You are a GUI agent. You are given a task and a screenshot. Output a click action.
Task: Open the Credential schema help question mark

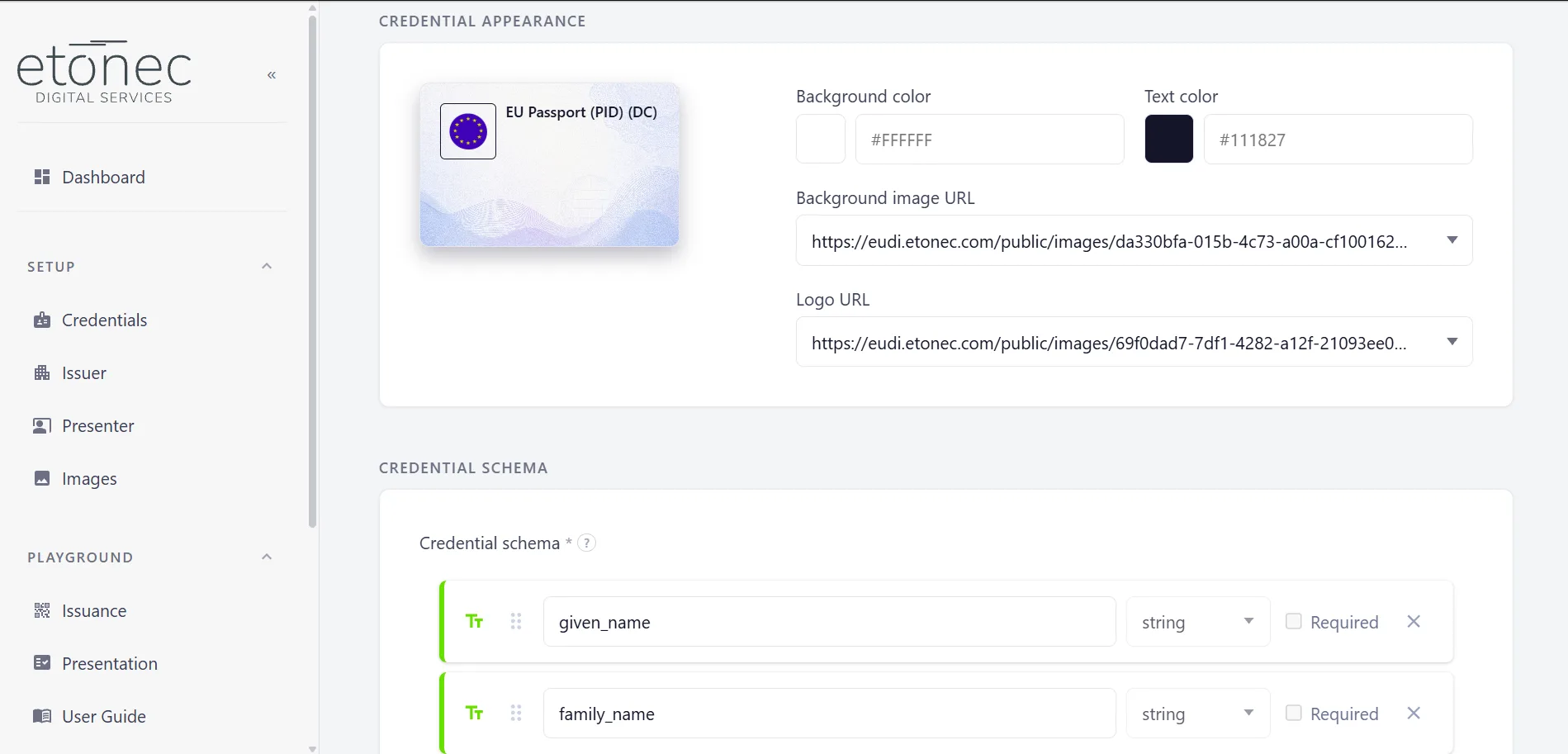click(x=586, y=543)
